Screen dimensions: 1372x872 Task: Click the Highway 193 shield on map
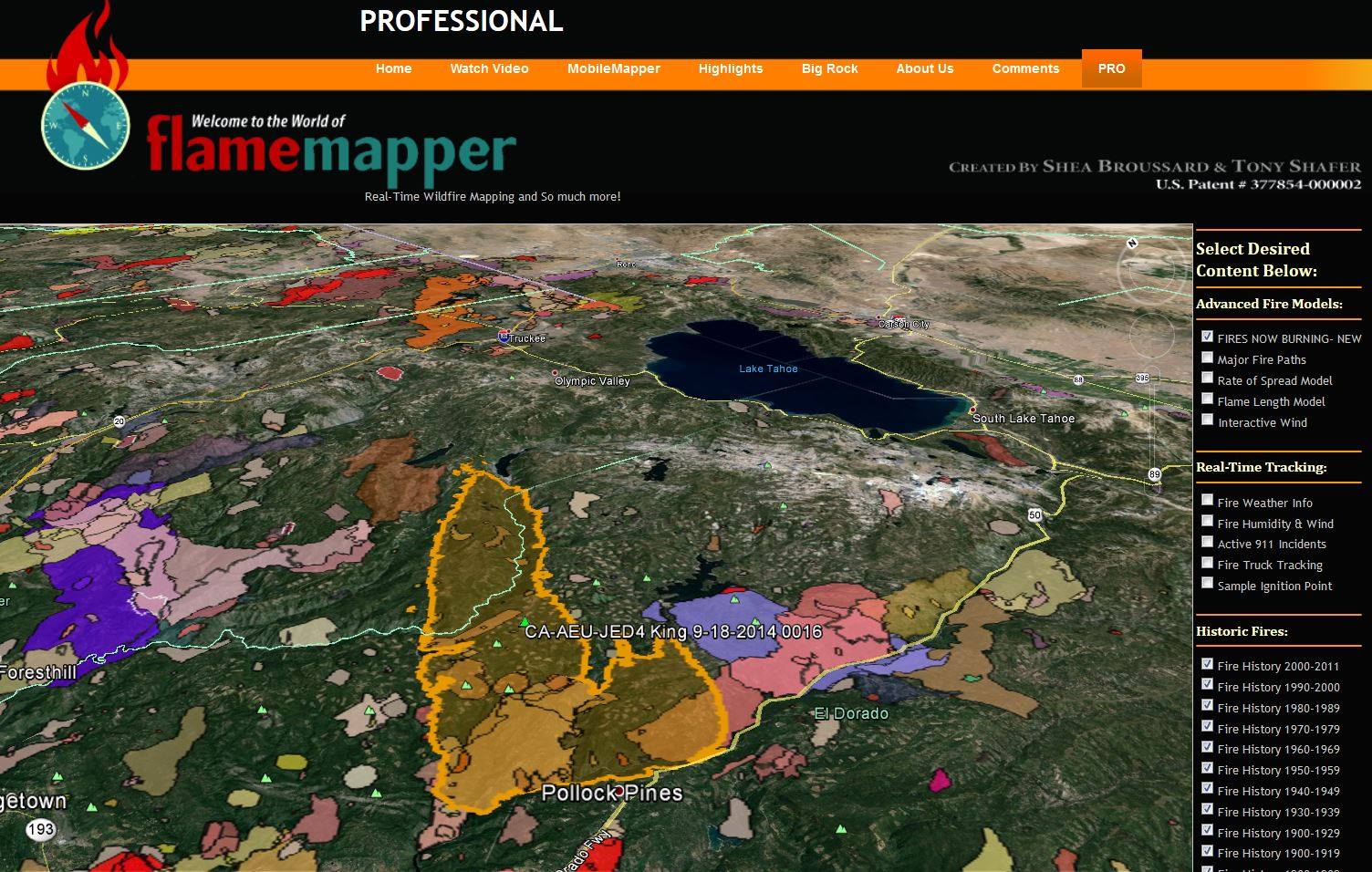[41, 829]
